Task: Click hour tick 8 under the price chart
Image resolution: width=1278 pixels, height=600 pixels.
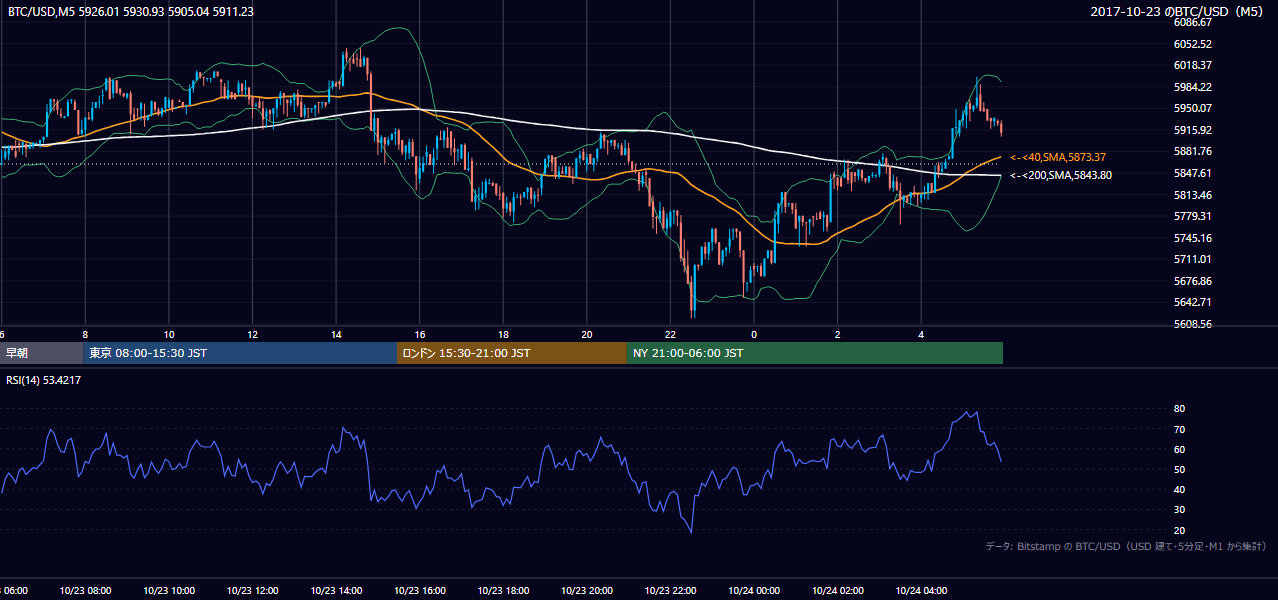Action: point(86,334)
